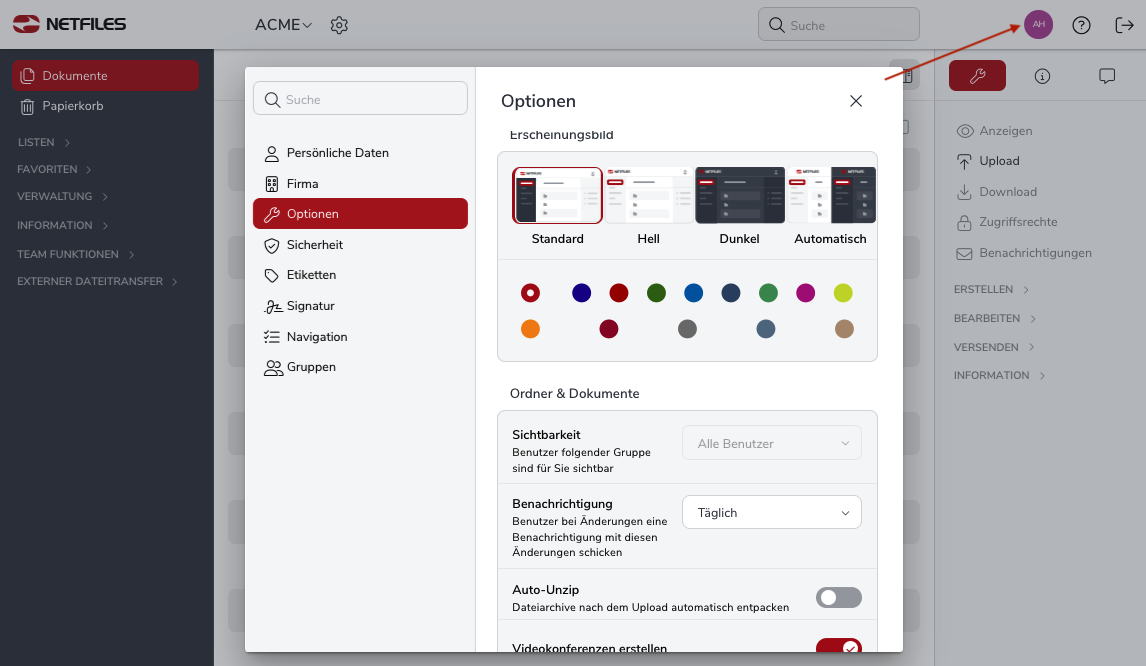Open the info circle panel icon
Image resolution: width=1146 pixels, height=666 pixels.
[1042, 76]
